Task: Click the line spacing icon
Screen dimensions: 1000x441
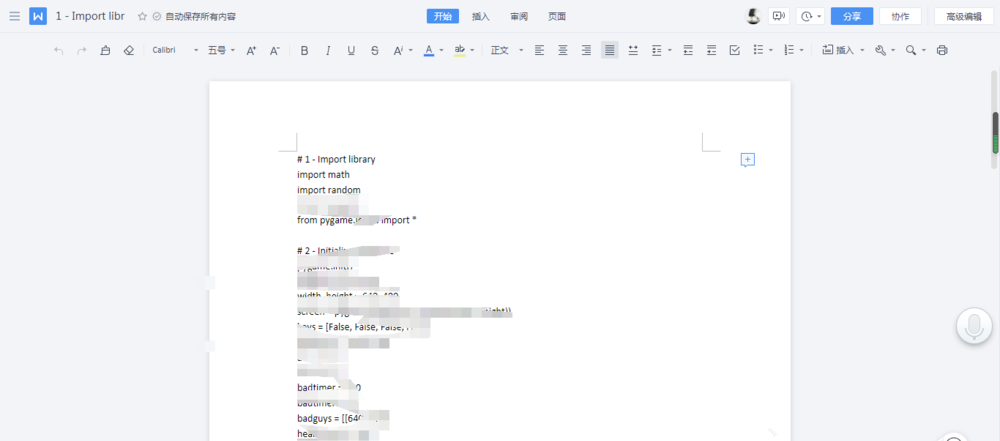Action: coord(656,50)
